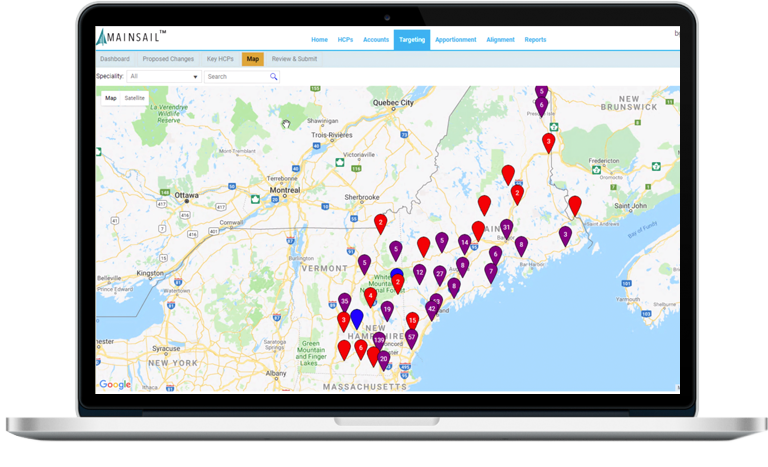The height and width of the screenshot is (467, 768).
Task: Click the red map pin labeled 15
Action: click(x=412, y=321)
